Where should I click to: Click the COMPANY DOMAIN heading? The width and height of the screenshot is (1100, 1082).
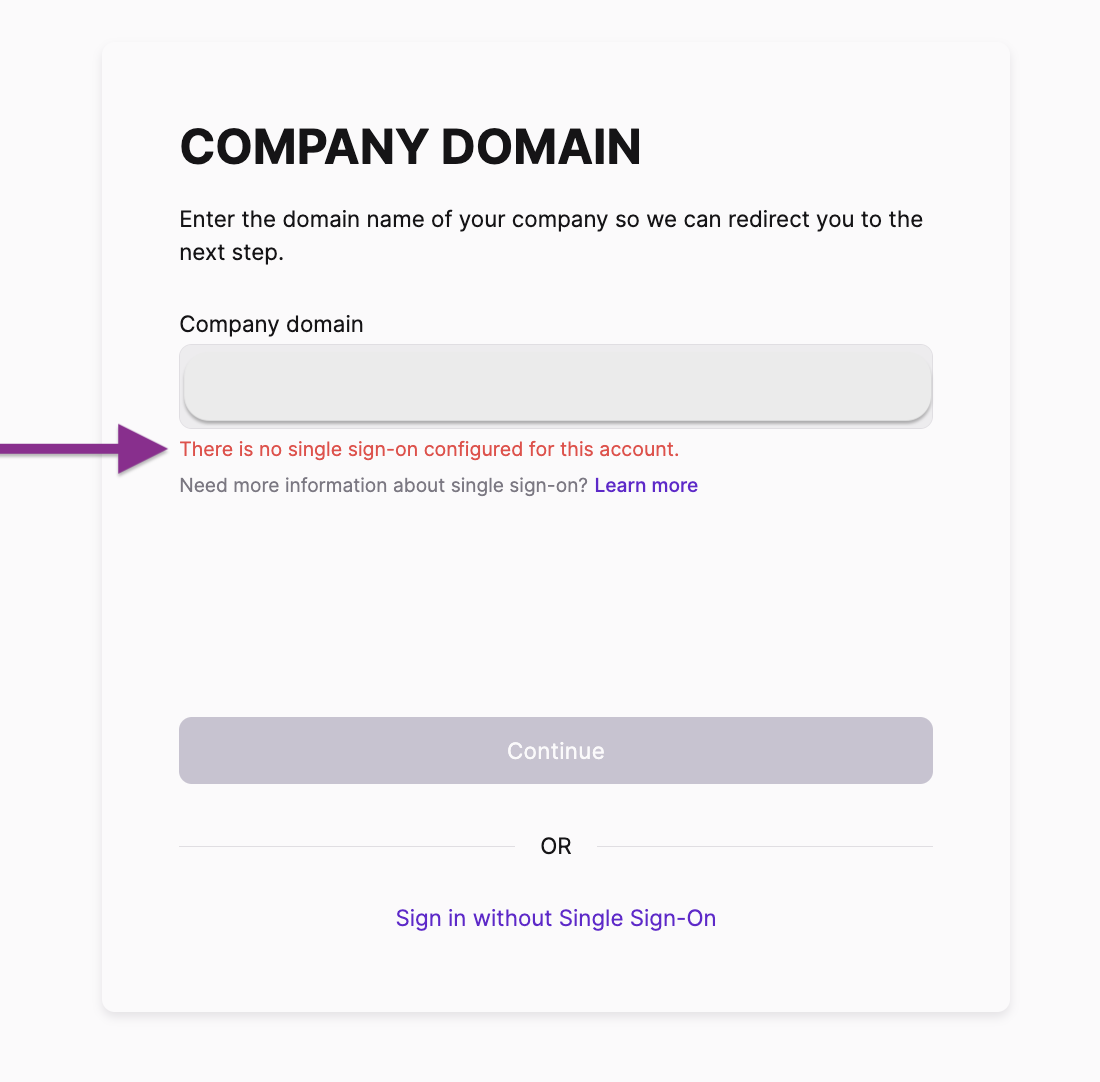(x=409, y=147)
